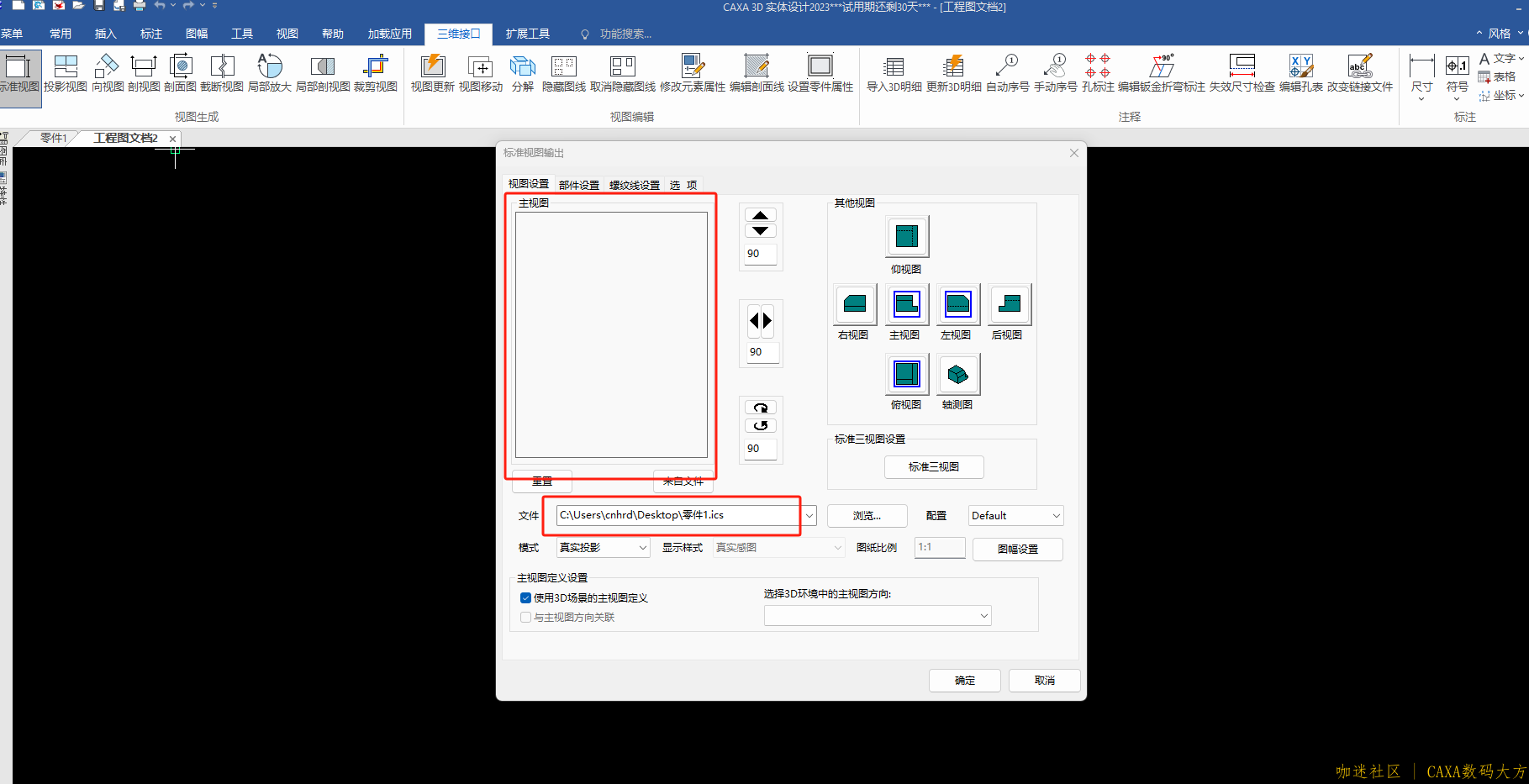The height and width of the screenshot is (784, 1529).
Task: Open the 模式 真实投影 dropdown
Action: pyautogui.click(x=603, y=548)
